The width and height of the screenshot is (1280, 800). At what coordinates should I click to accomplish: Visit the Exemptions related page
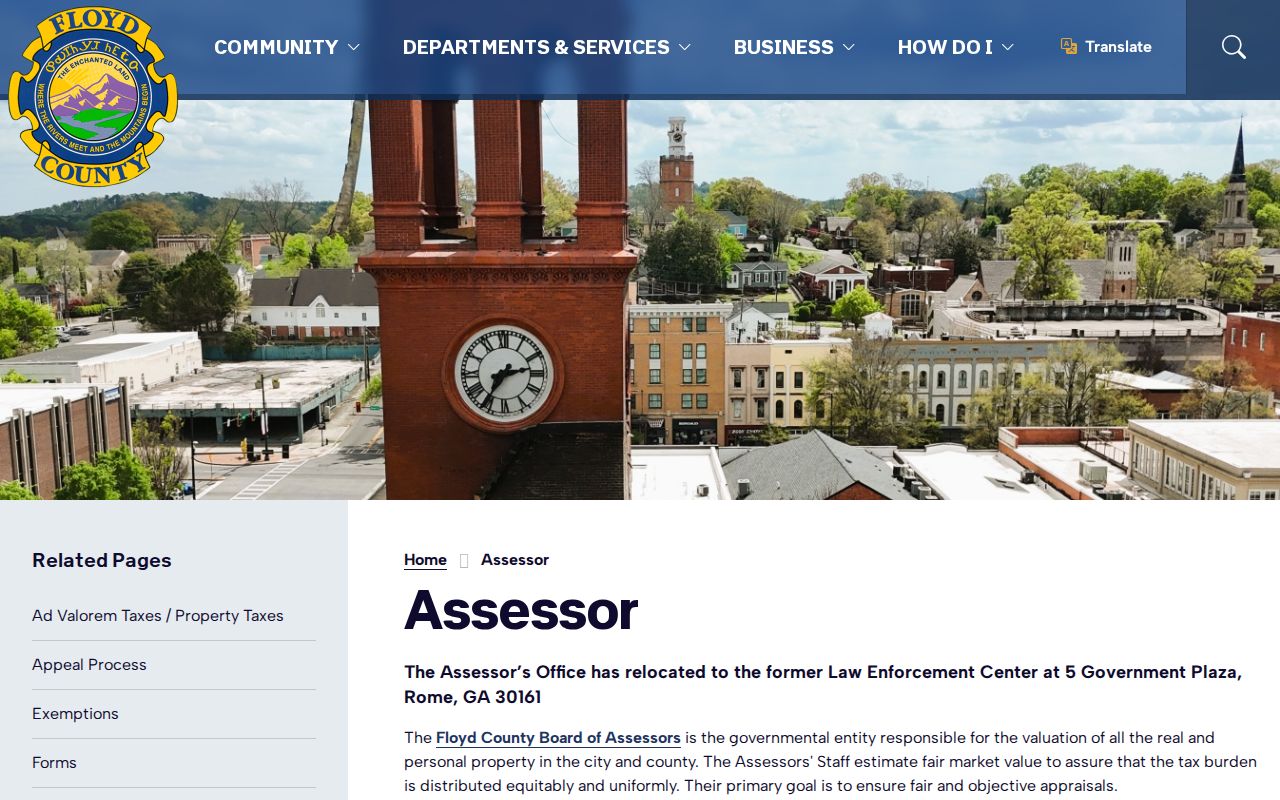click(x=75, y=714)
